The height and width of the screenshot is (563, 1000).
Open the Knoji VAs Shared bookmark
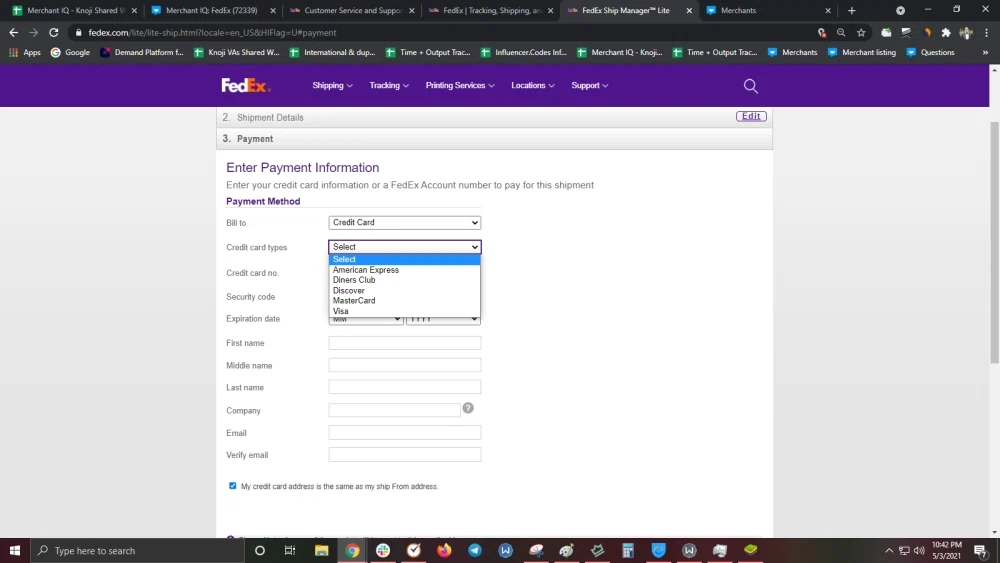pos(237,52)
